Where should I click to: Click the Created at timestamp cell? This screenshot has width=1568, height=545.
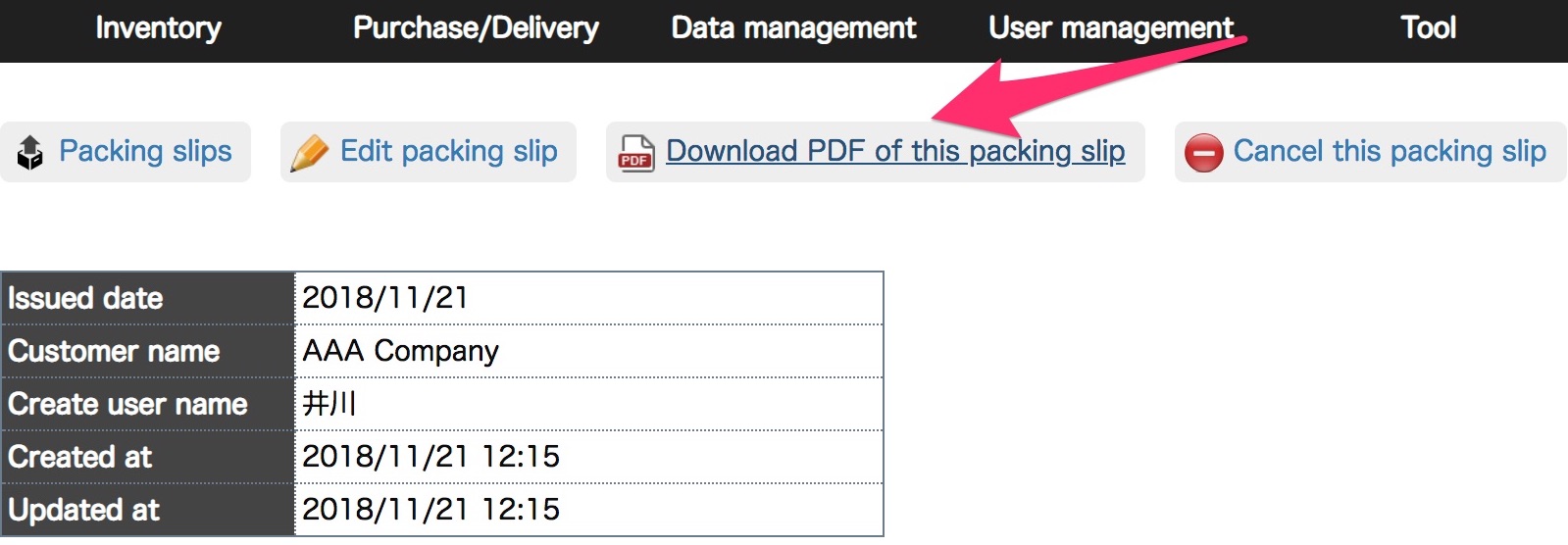click(x=588, y=457)
